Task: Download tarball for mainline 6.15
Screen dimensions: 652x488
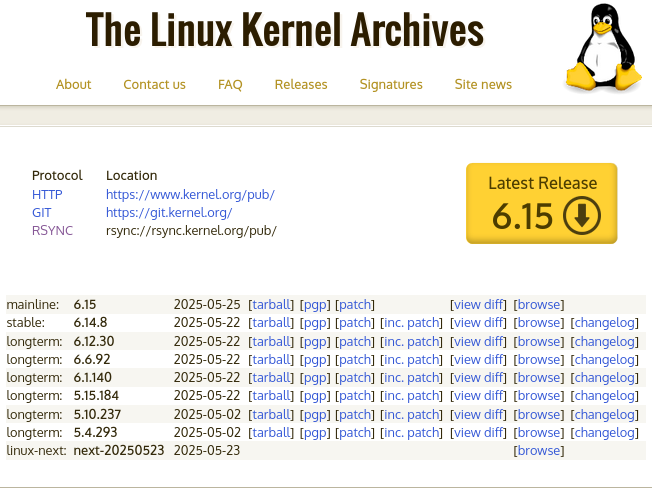Action: point(271,305)
